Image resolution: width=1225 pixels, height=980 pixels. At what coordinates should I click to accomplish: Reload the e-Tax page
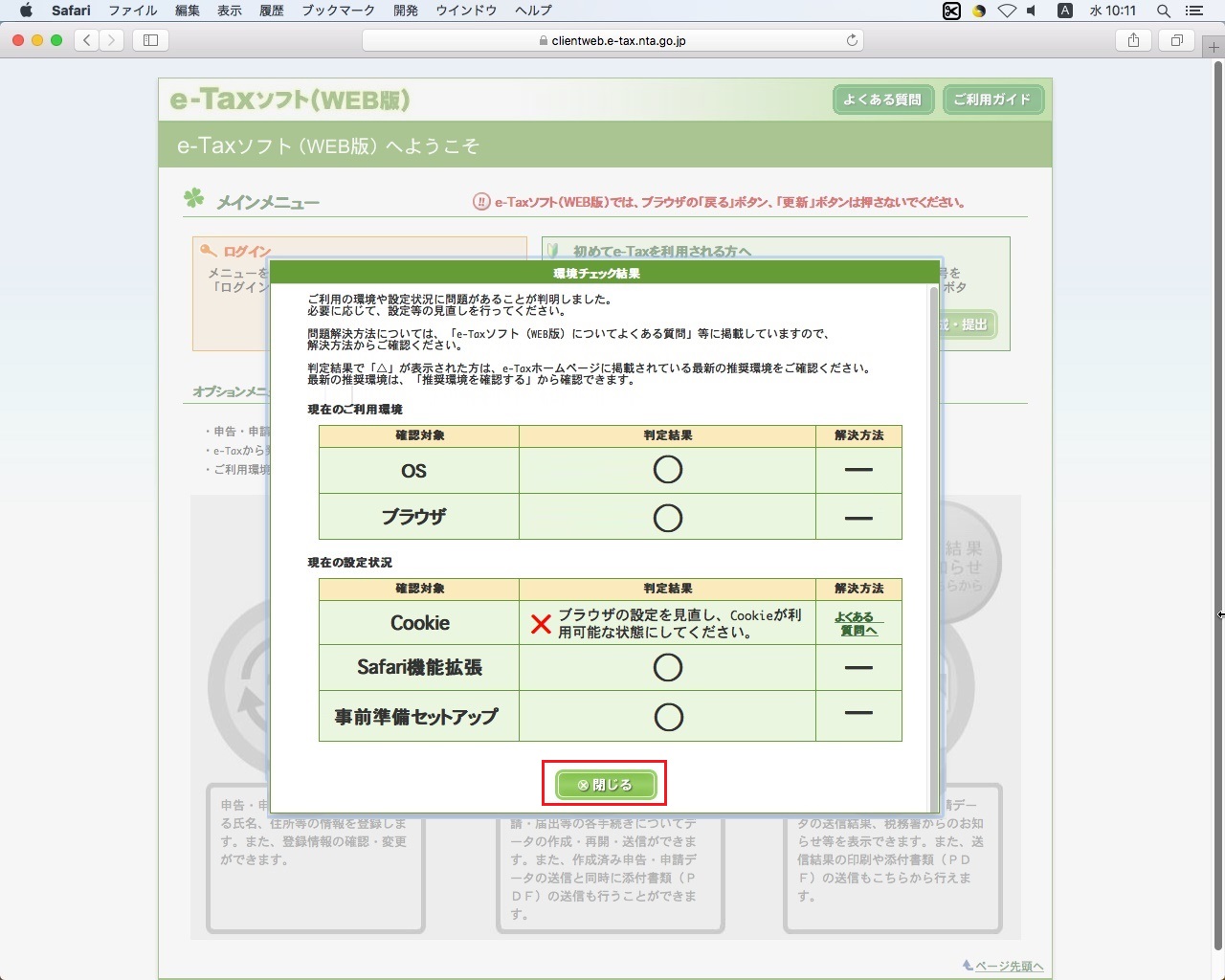click(851, 40)
